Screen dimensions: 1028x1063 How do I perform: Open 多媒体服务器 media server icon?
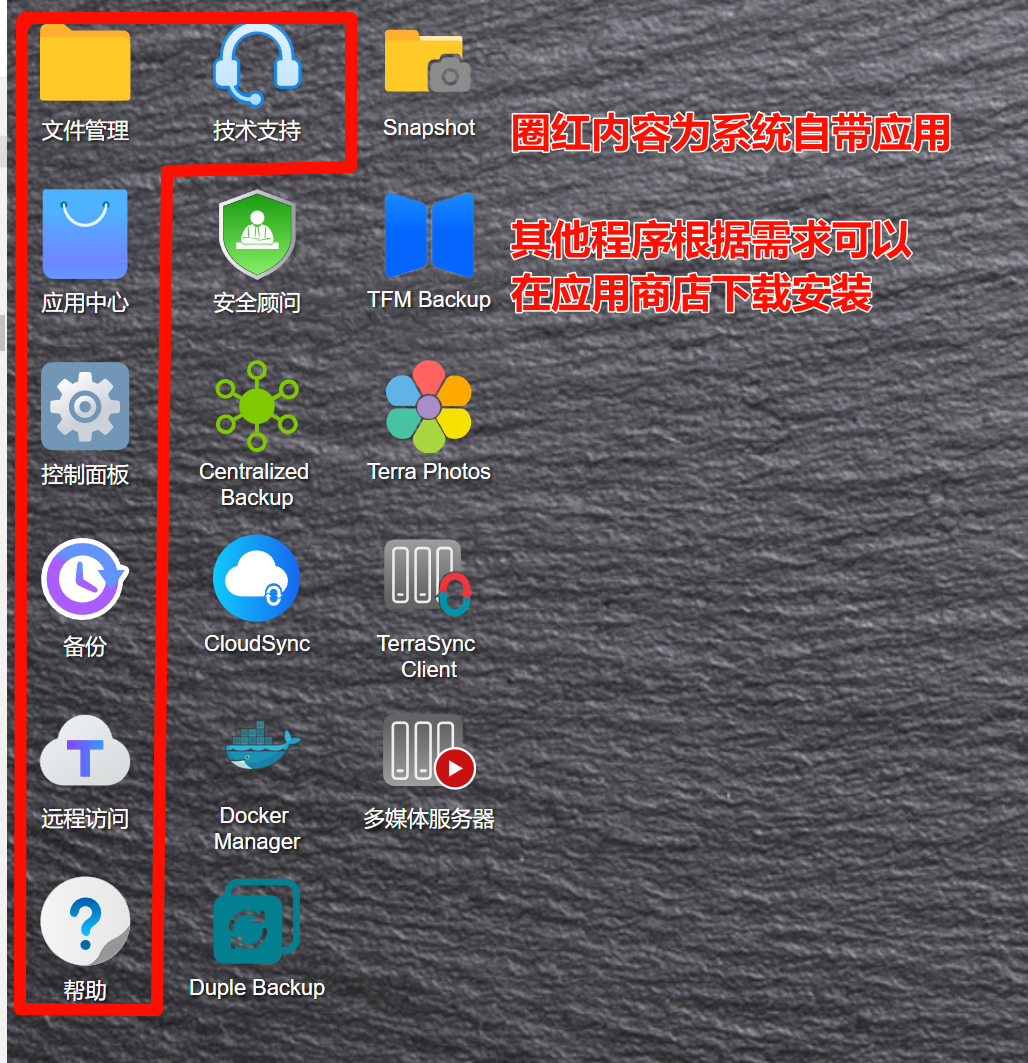429,750
